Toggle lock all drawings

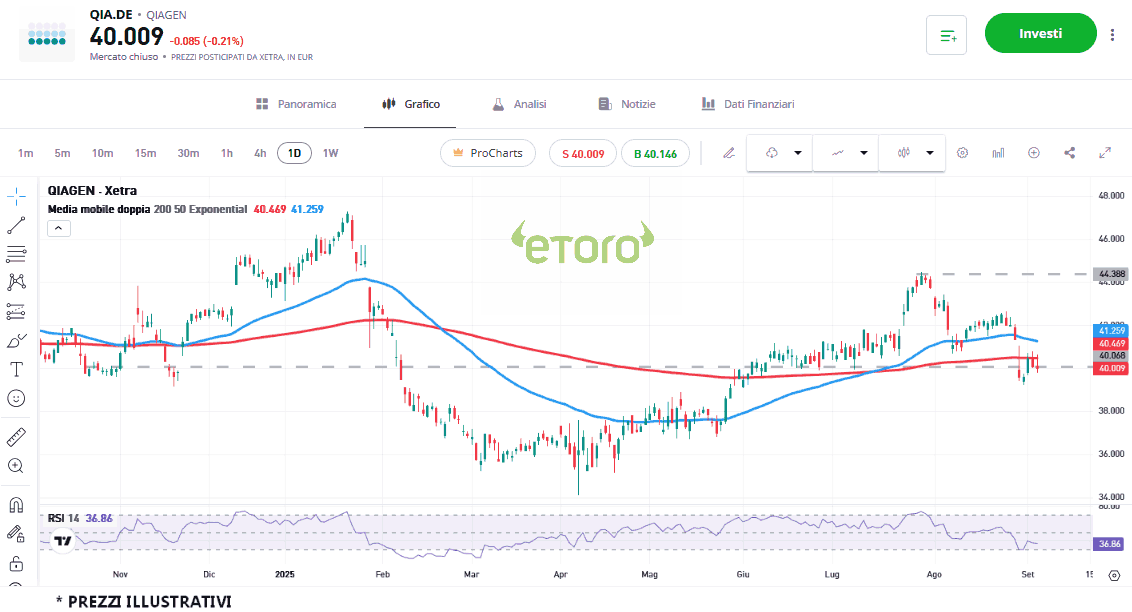(x=16, y=563)
